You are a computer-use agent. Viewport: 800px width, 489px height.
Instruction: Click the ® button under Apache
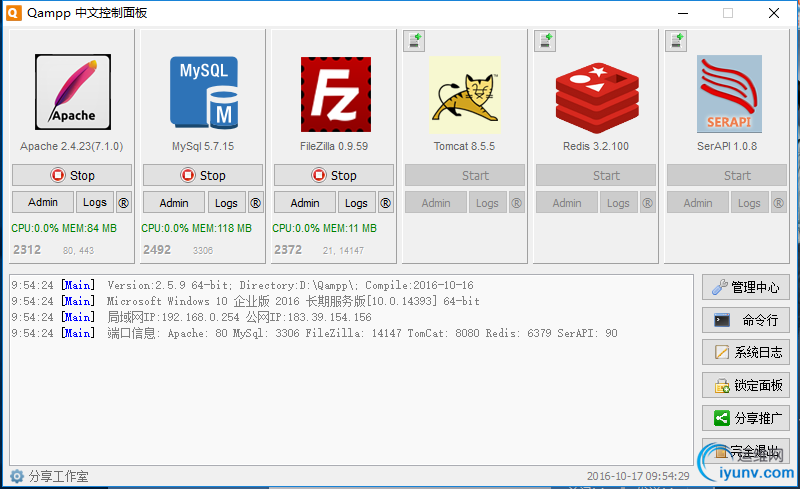123,203
